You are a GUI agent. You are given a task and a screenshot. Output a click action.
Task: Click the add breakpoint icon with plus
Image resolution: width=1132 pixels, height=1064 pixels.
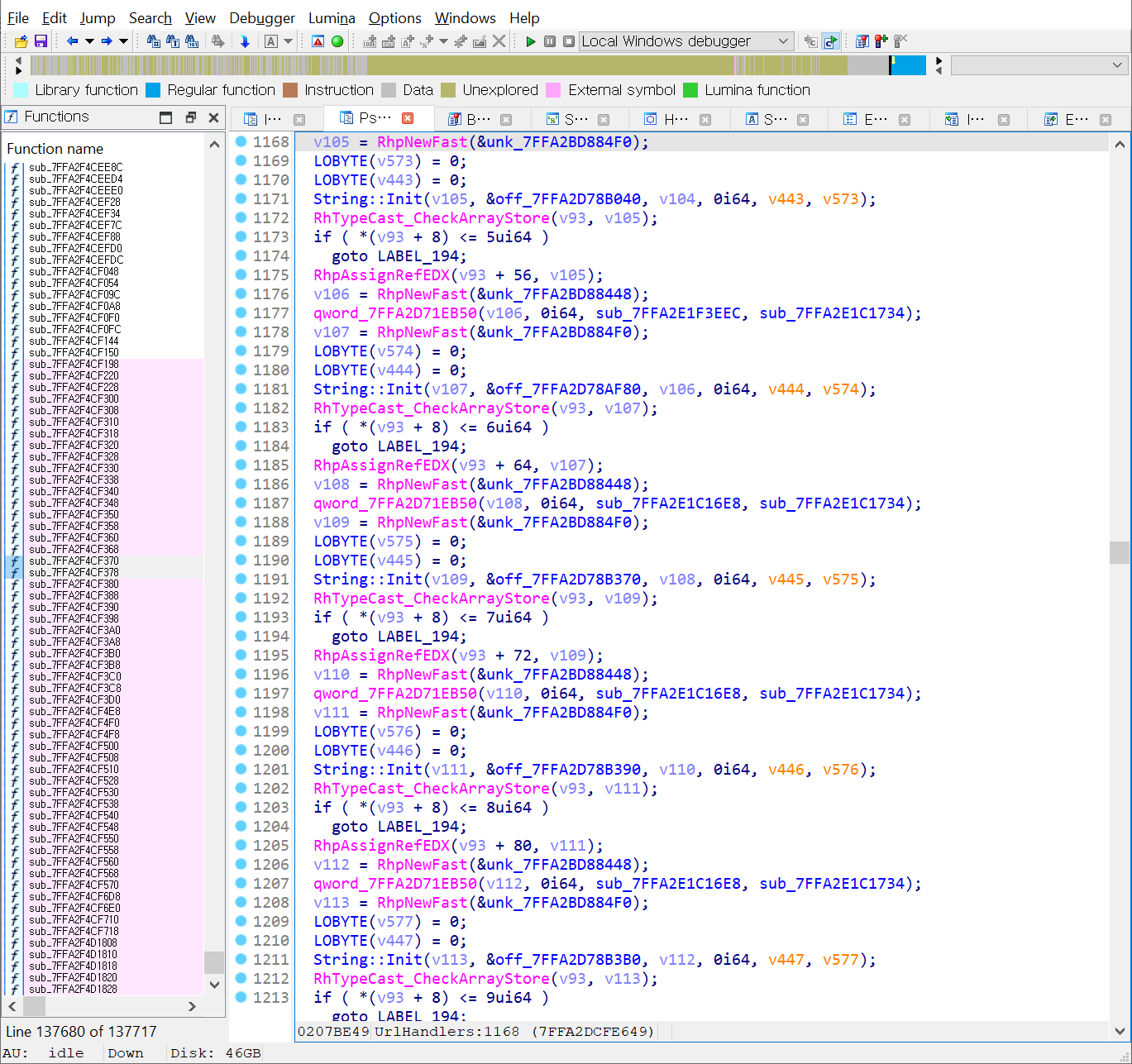tap(881, 41)
